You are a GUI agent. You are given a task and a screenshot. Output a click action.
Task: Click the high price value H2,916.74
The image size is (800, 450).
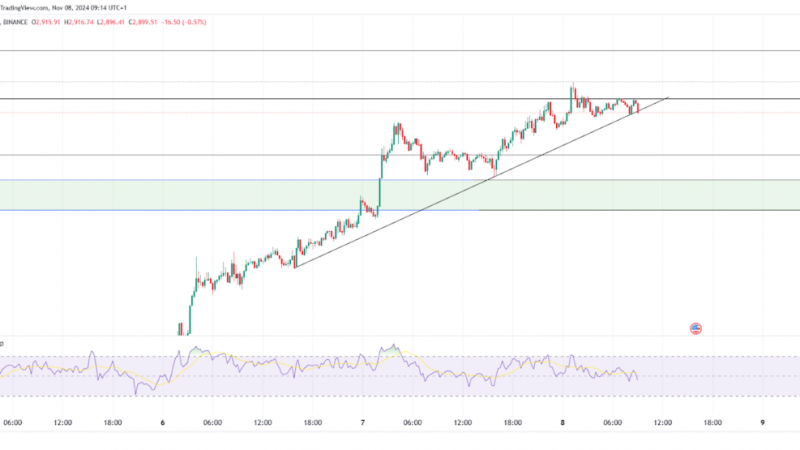point(79,22)
